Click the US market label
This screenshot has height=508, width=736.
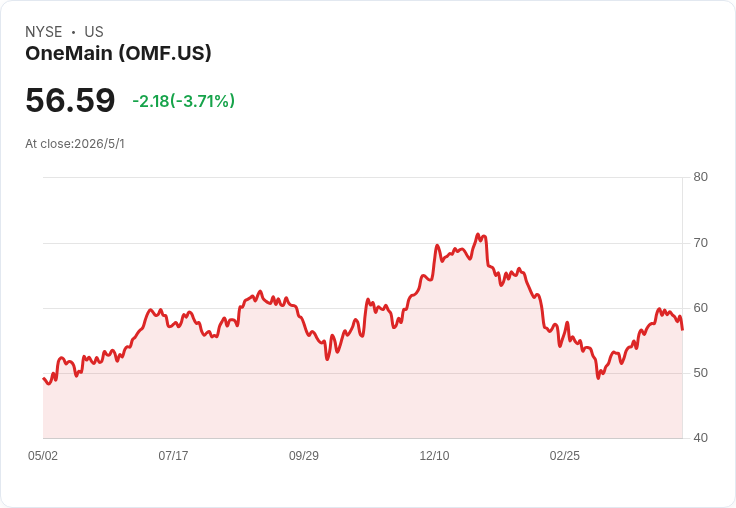94,32
